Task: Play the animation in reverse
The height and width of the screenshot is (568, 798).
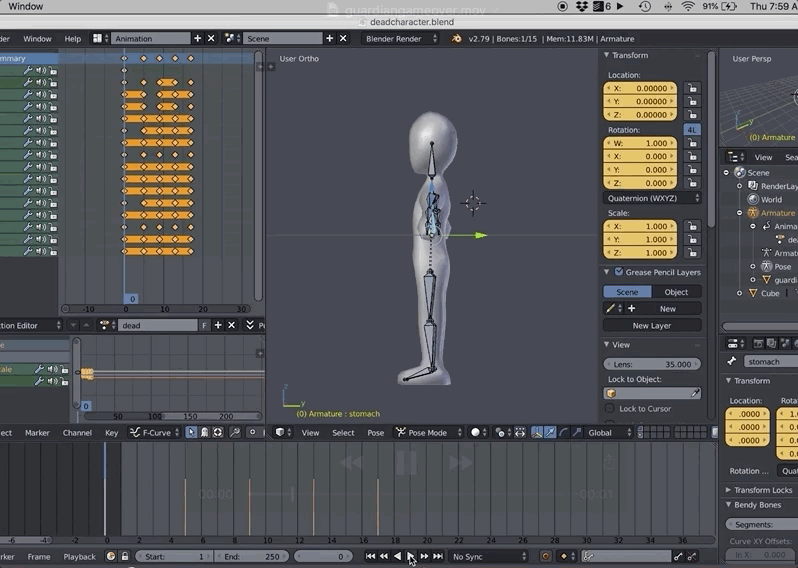Action: click(397, 557)
